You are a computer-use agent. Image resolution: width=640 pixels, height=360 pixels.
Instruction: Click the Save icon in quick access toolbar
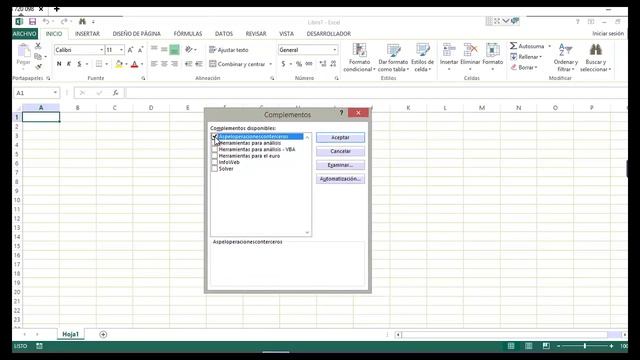click(x=32, y=22)
